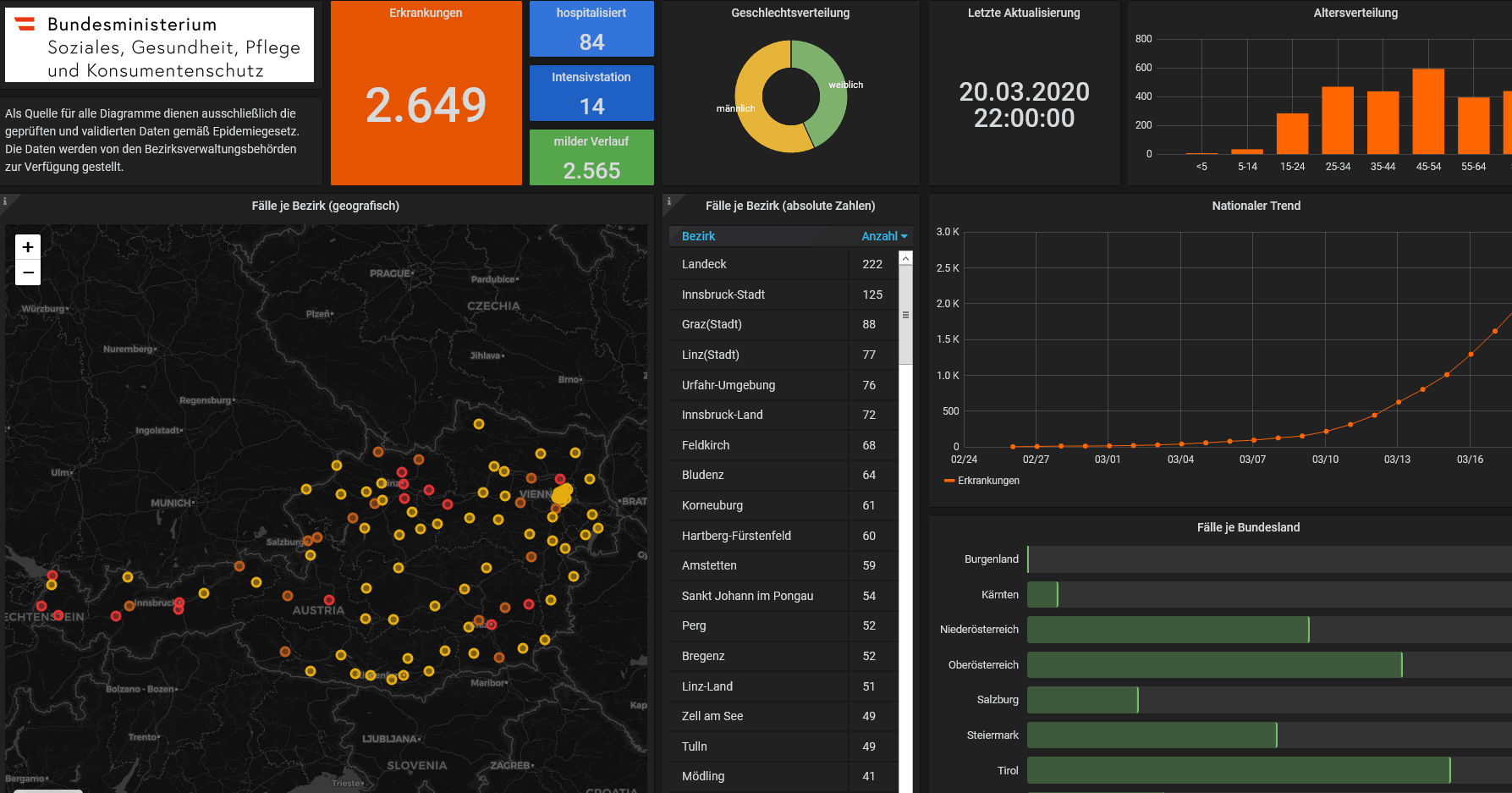Open the milder Verlauf 2.565 panel
This screenshot has height=793, width=1512.
coord(591,157)
